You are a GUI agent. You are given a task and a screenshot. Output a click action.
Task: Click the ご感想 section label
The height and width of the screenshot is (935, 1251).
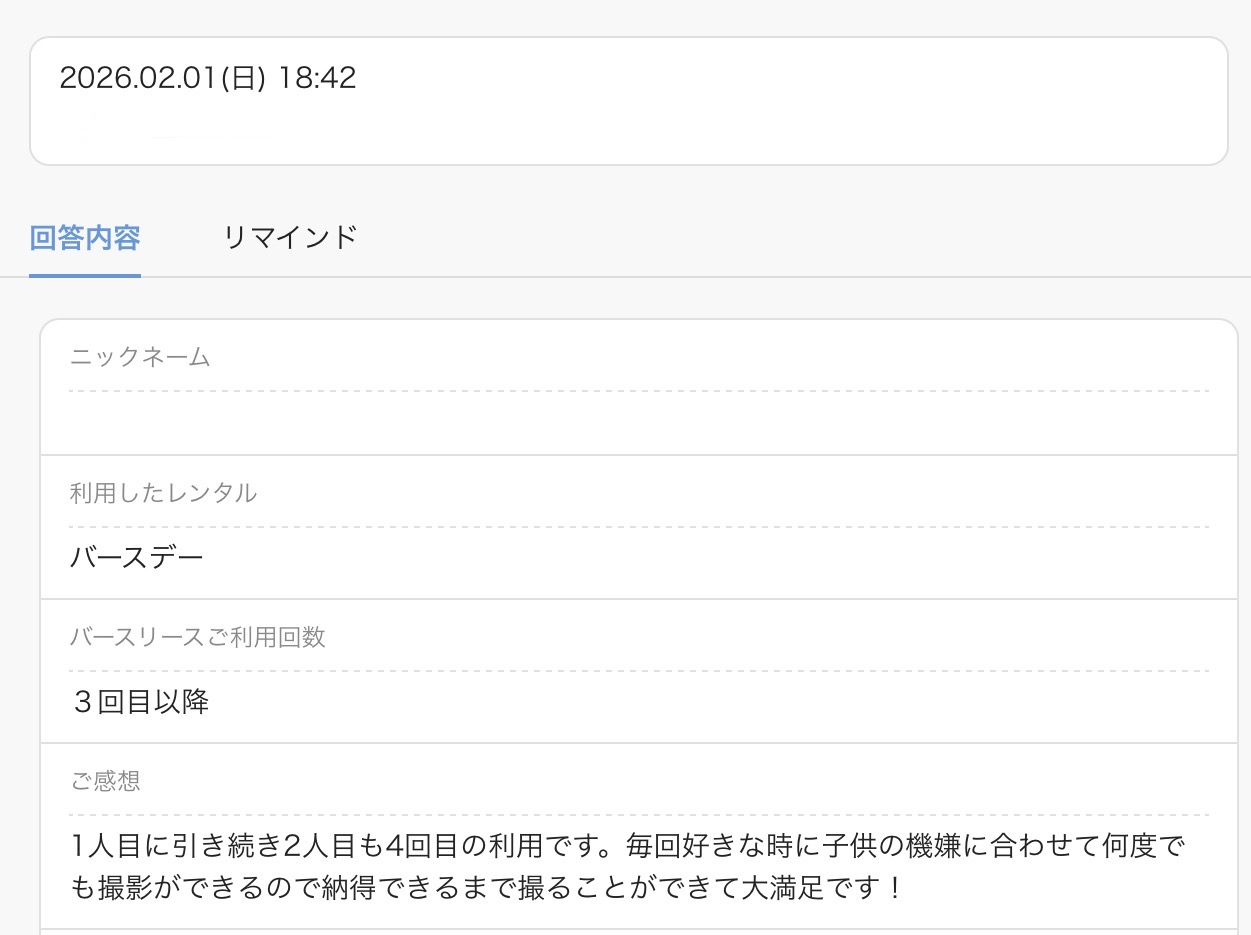pos(105,781)
